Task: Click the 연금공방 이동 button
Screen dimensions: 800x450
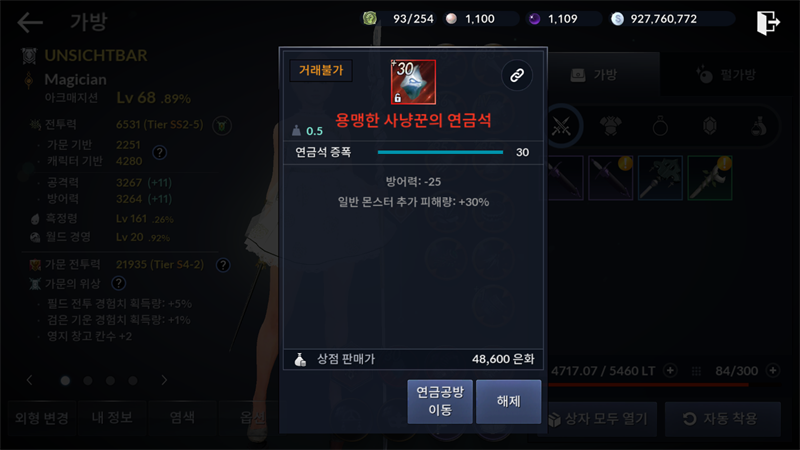Action: (x=440, y=401)
